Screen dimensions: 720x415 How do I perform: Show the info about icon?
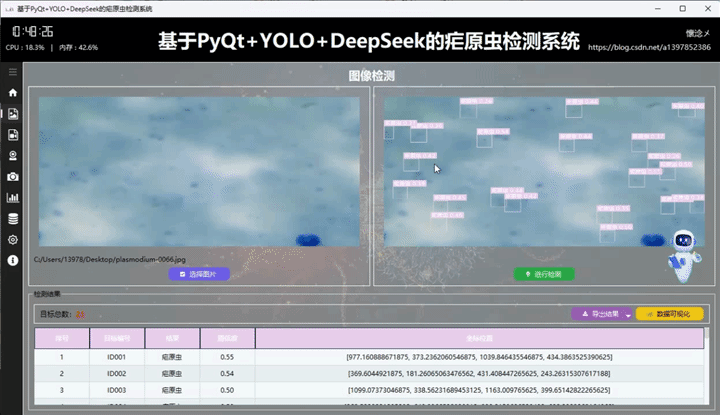pos(13,260)
